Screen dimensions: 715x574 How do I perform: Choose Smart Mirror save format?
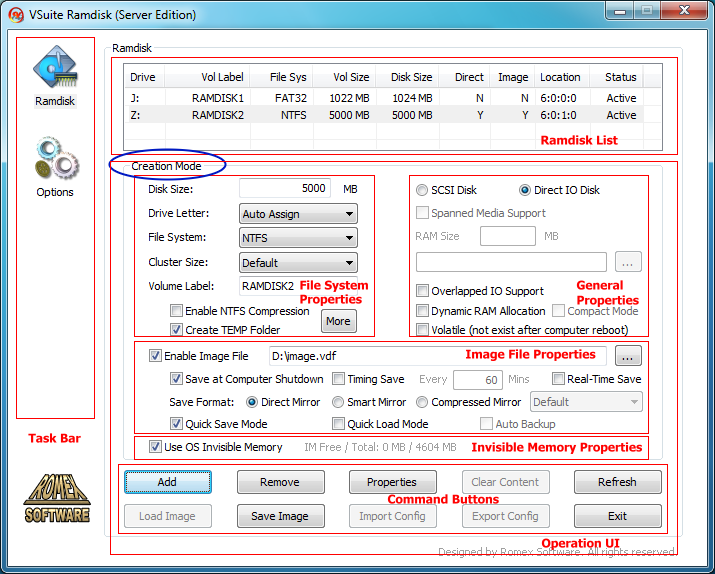[338, 402]
